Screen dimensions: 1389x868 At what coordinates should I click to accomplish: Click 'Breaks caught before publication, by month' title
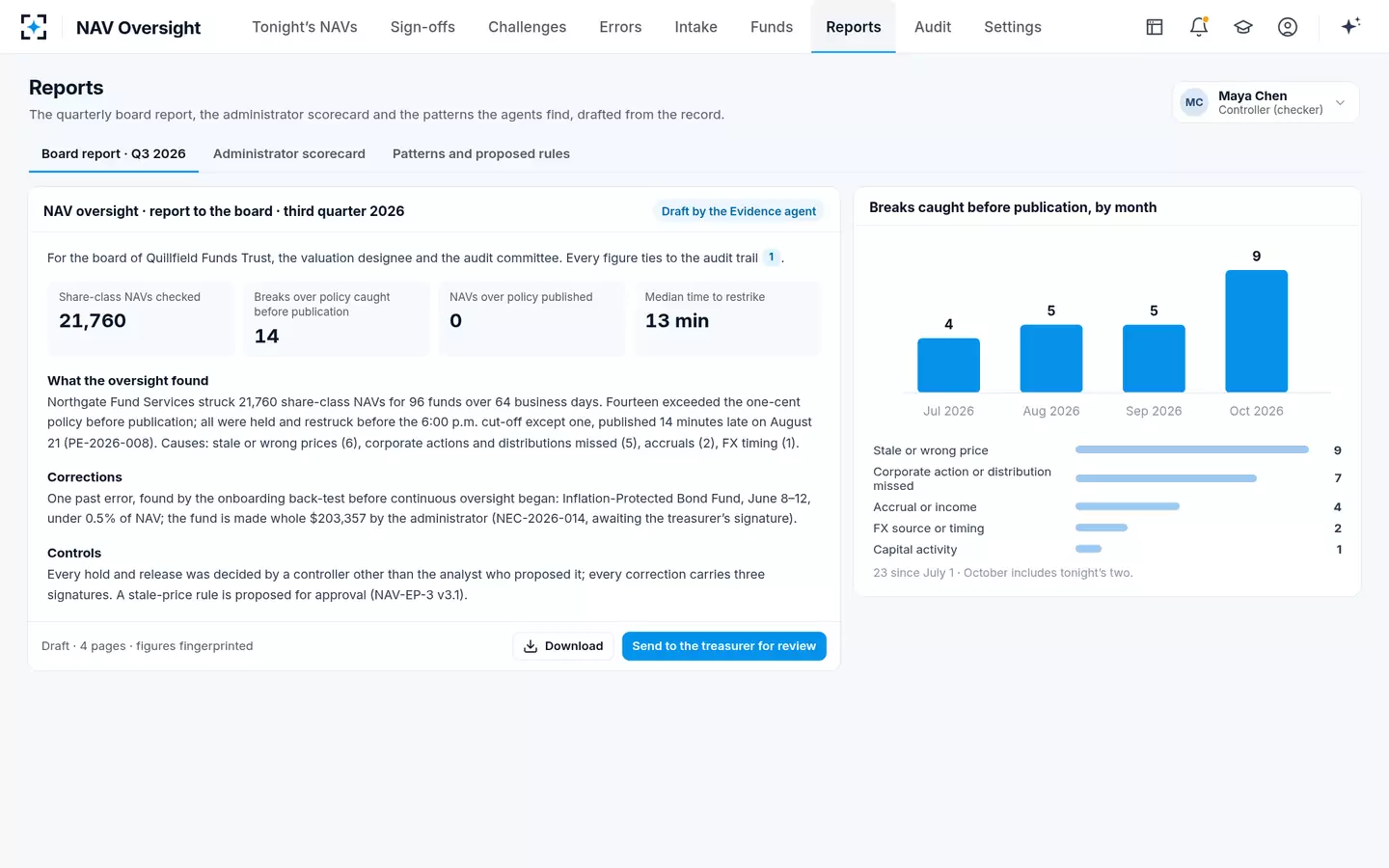coord(1013,207)
